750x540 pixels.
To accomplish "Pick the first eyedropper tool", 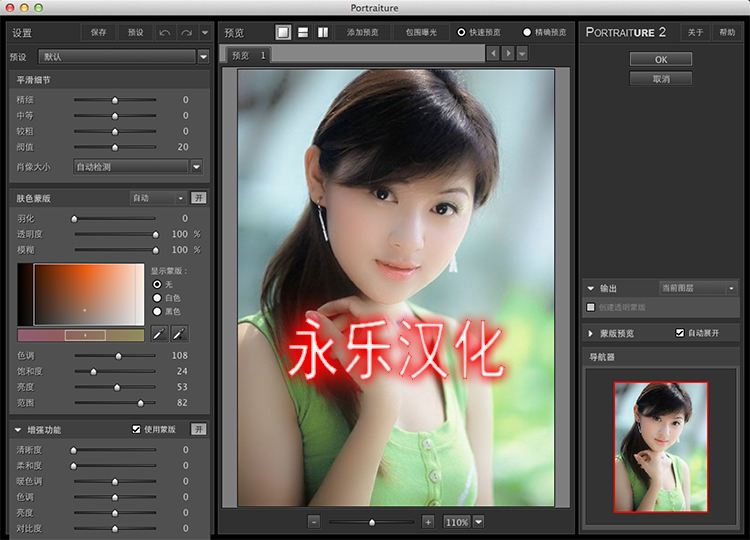I will pos(160,332).
